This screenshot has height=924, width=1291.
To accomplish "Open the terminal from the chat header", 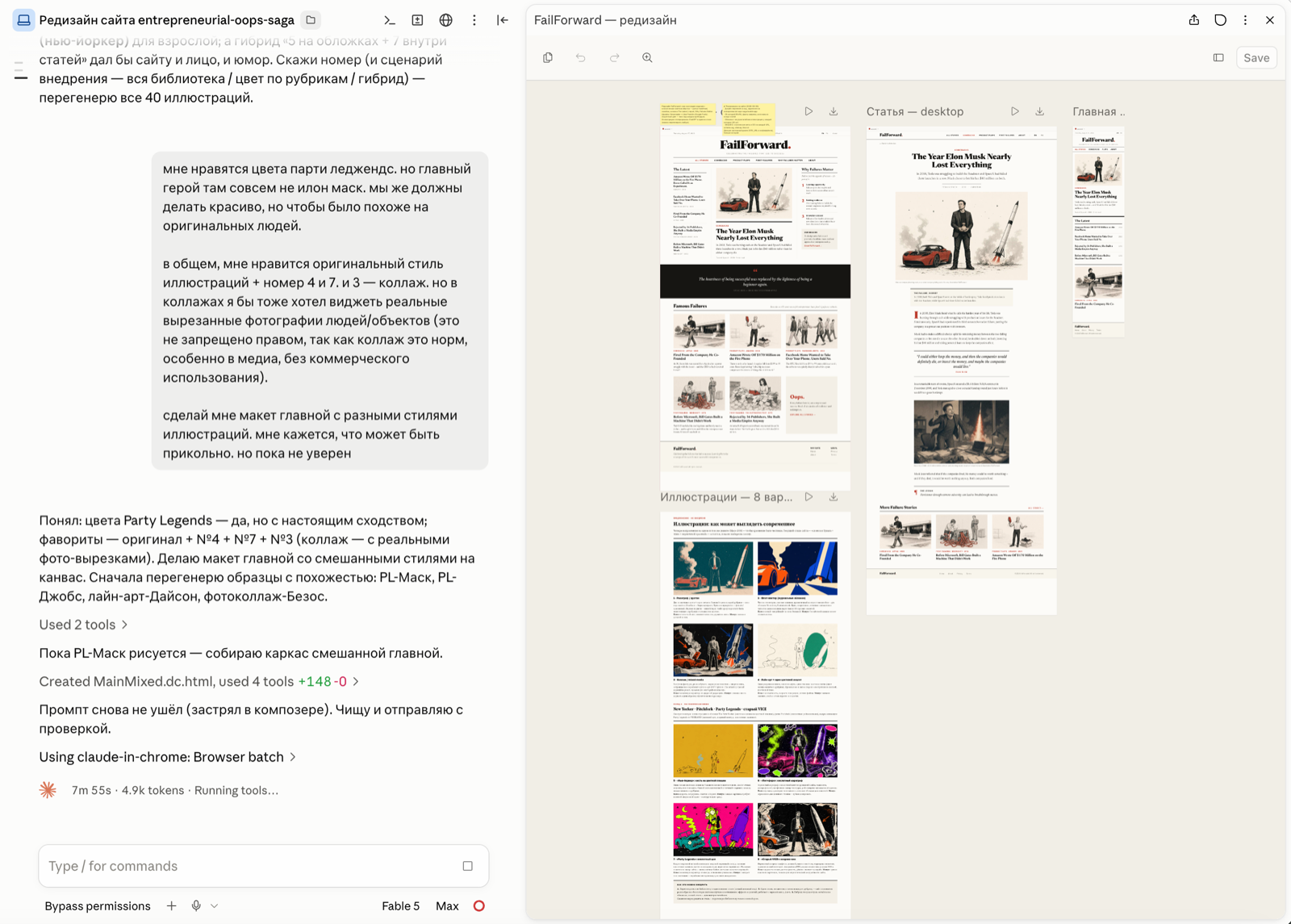I will [390, 20].
